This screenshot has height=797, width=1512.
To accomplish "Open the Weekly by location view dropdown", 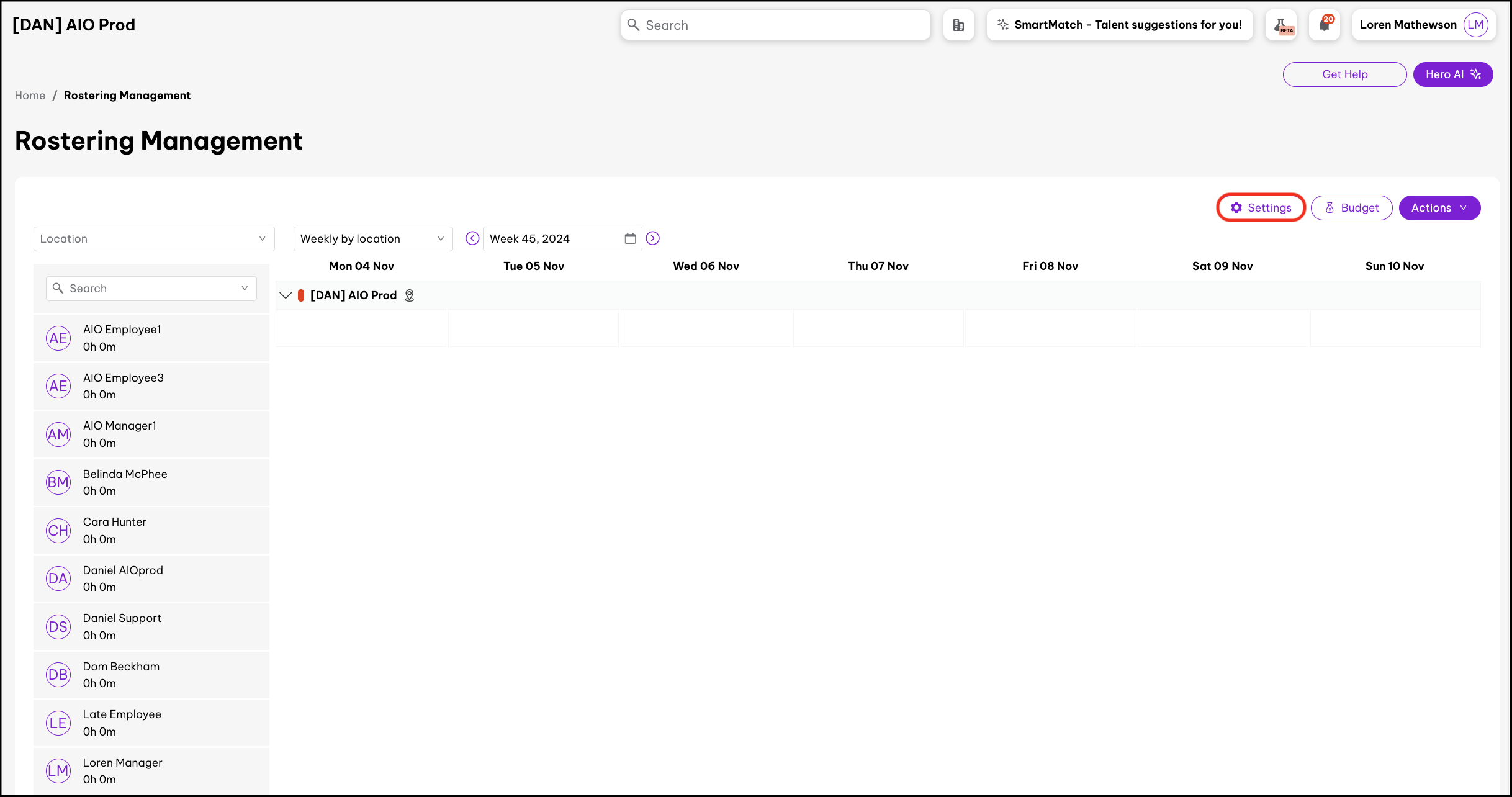I will pyautogui.click(x=372, y=239).
